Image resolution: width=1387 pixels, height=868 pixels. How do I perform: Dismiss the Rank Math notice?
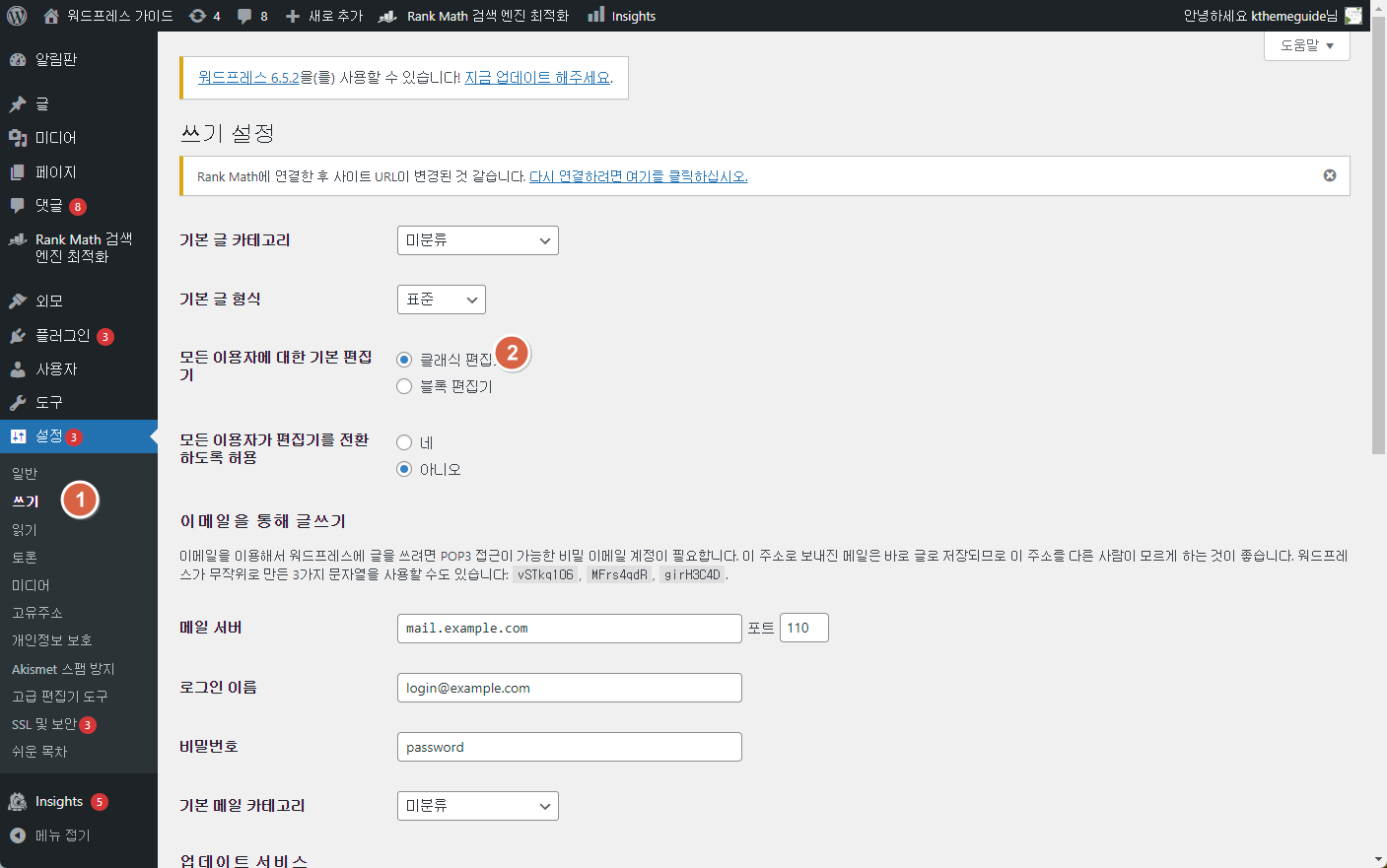(1330, 175)
